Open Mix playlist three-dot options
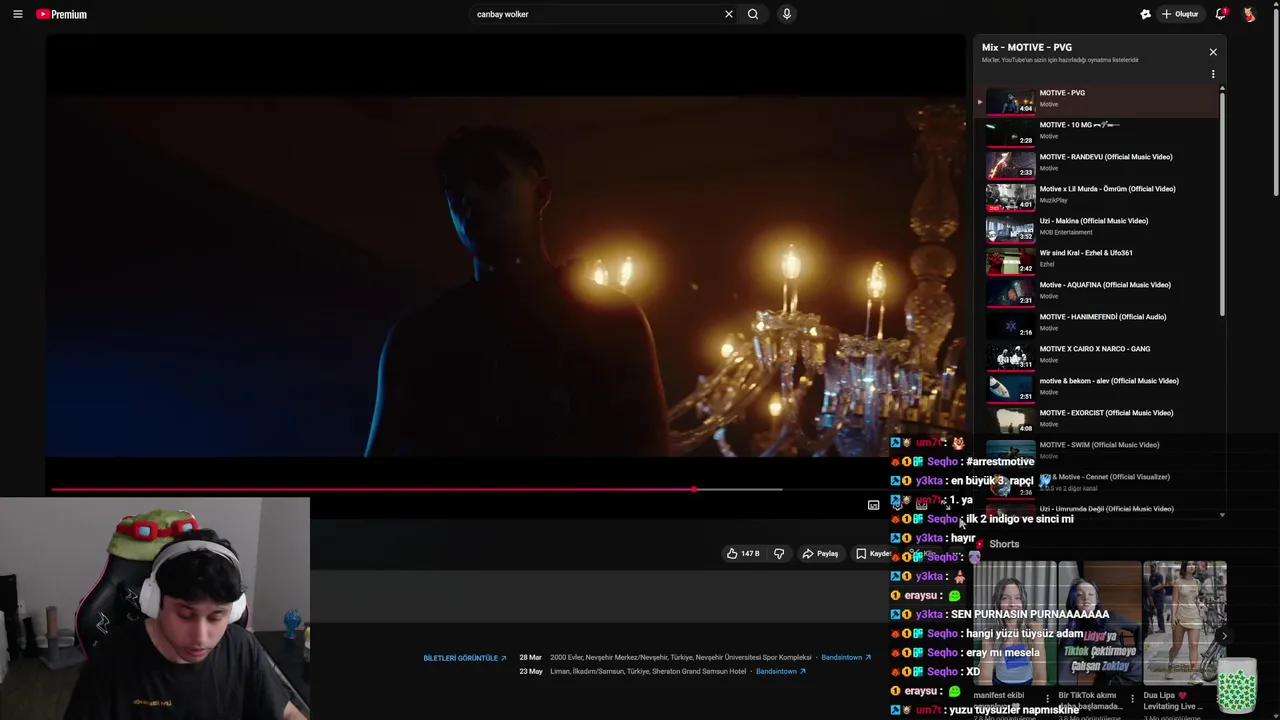The width and height of the screenshot is (1280, 720). click(x=1213, y=74)
